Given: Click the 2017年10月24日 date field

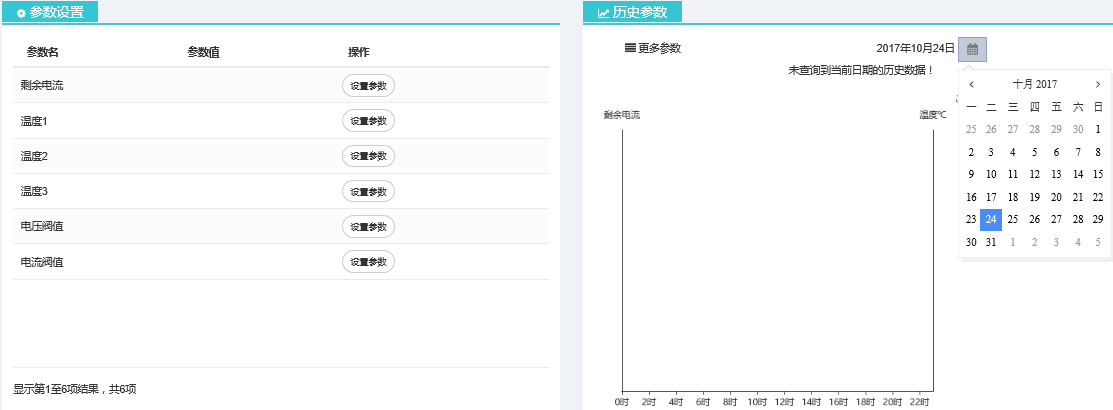Looking at the screenshot, I should pos(914,49).
